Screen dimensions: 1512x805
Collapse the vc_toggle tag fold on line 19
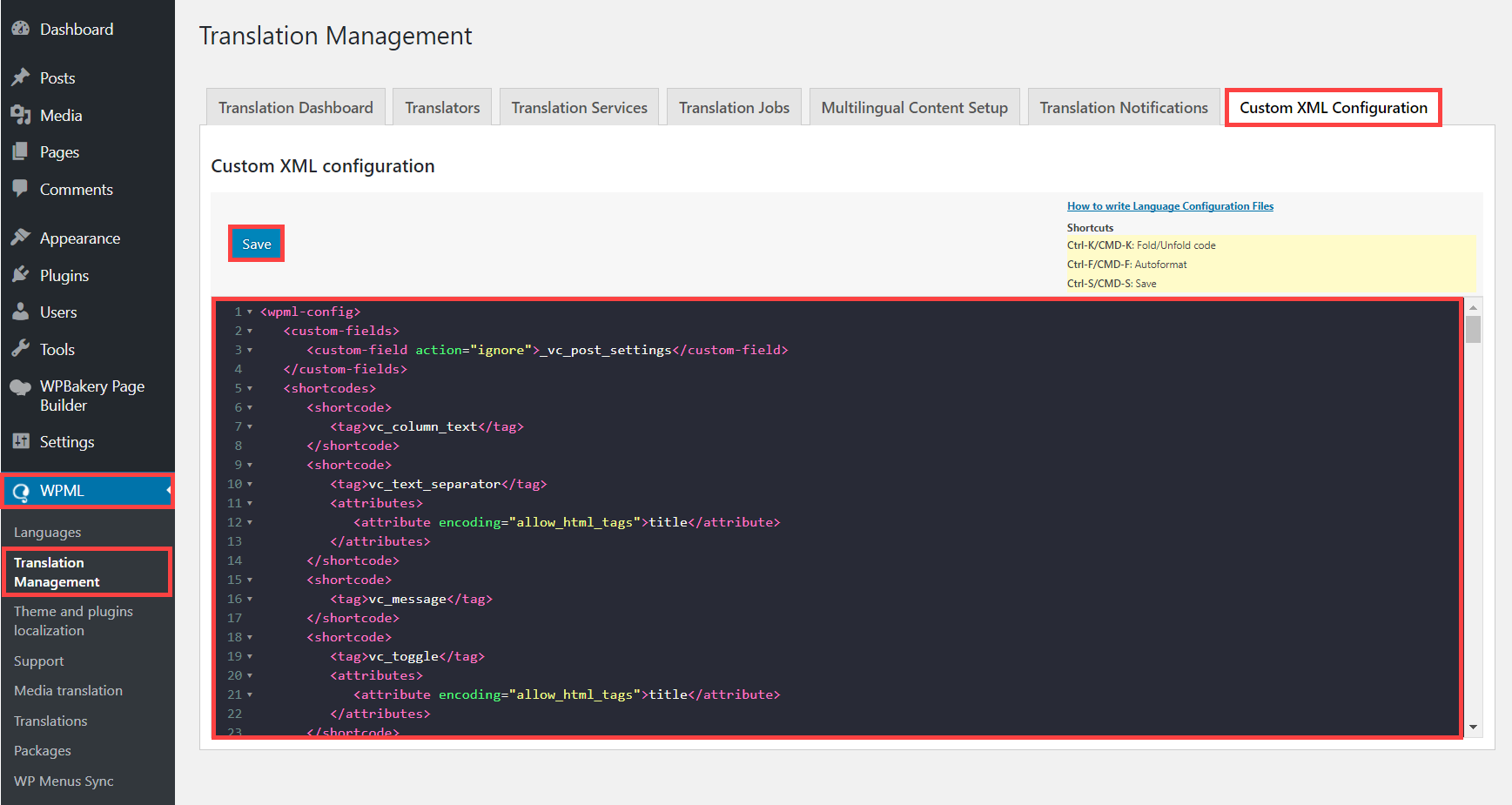coord(250,656)
